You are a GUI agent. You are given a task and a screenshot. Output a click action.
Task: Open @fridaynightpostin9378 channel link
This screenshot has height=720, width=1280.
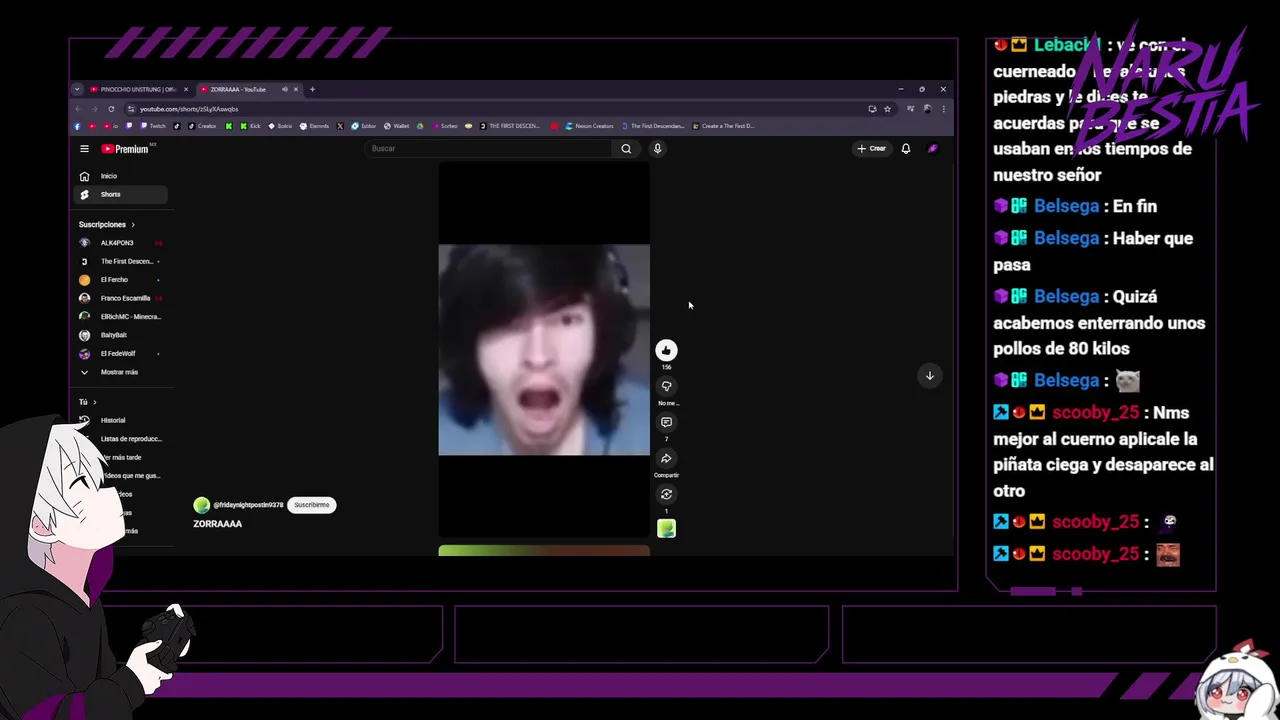[248, 505]
